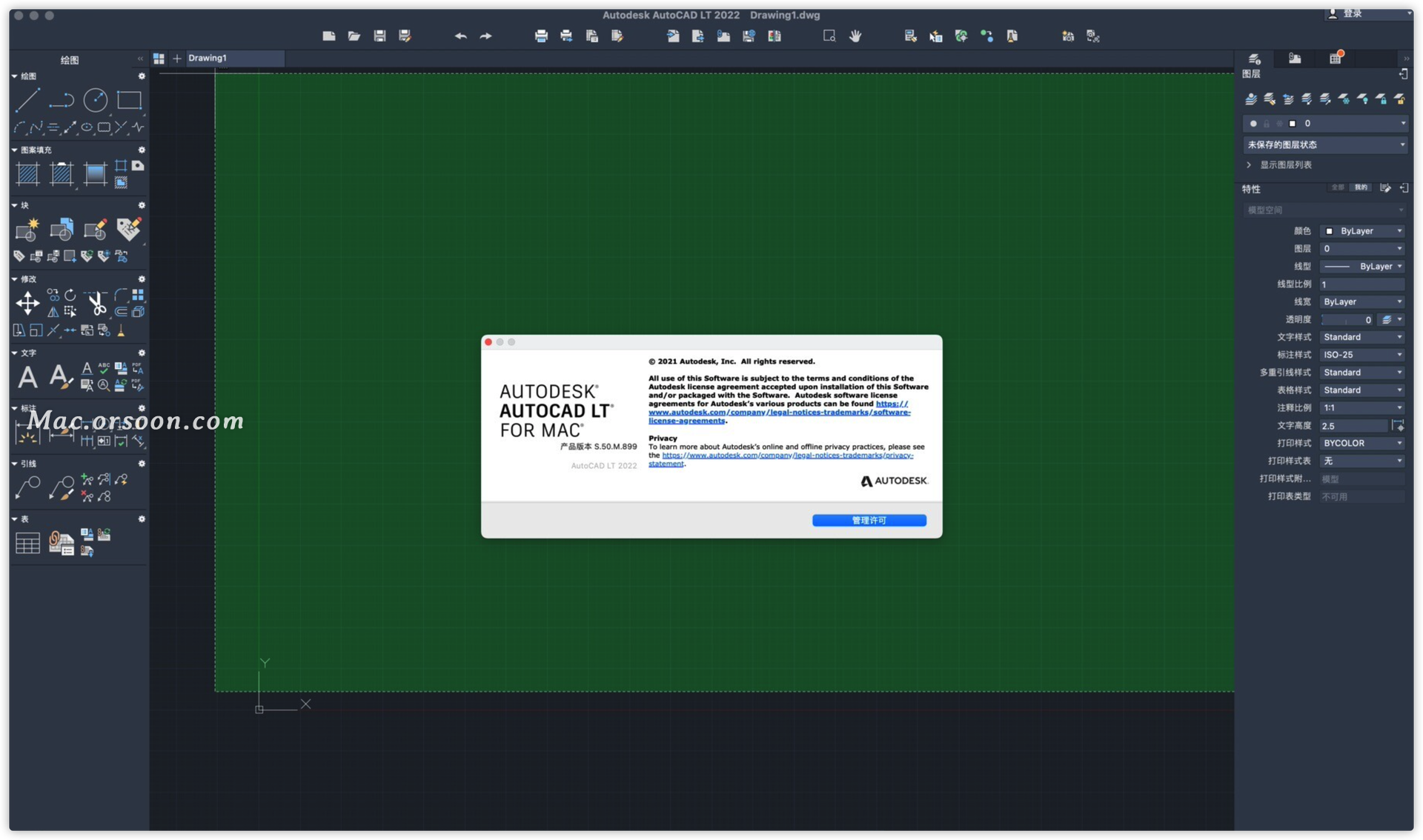This screenshot has height=840, width=1423.
Task: Click the 线型比例 input field
Action: pyautogui.click(x=1362, y=284)
